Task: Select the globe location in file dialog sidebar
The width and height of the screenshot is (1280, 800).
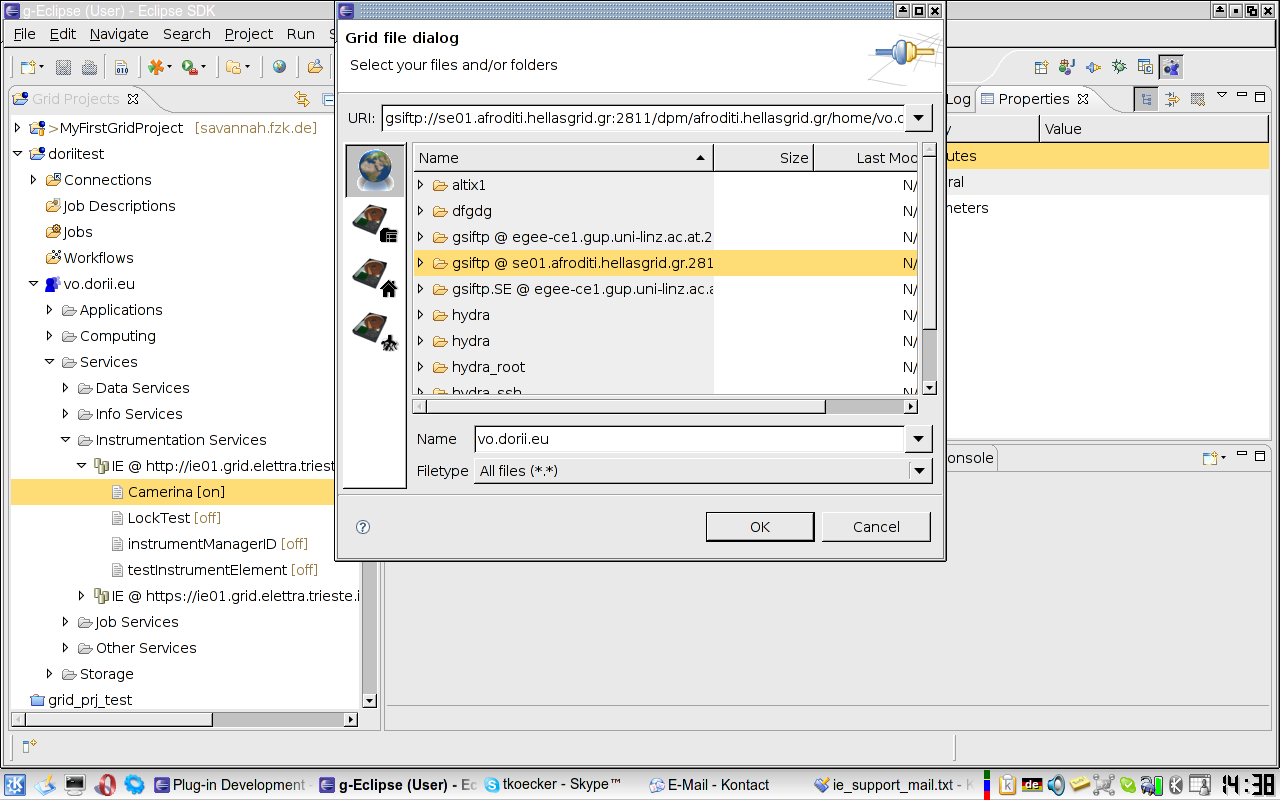Action: pos(374,171)
